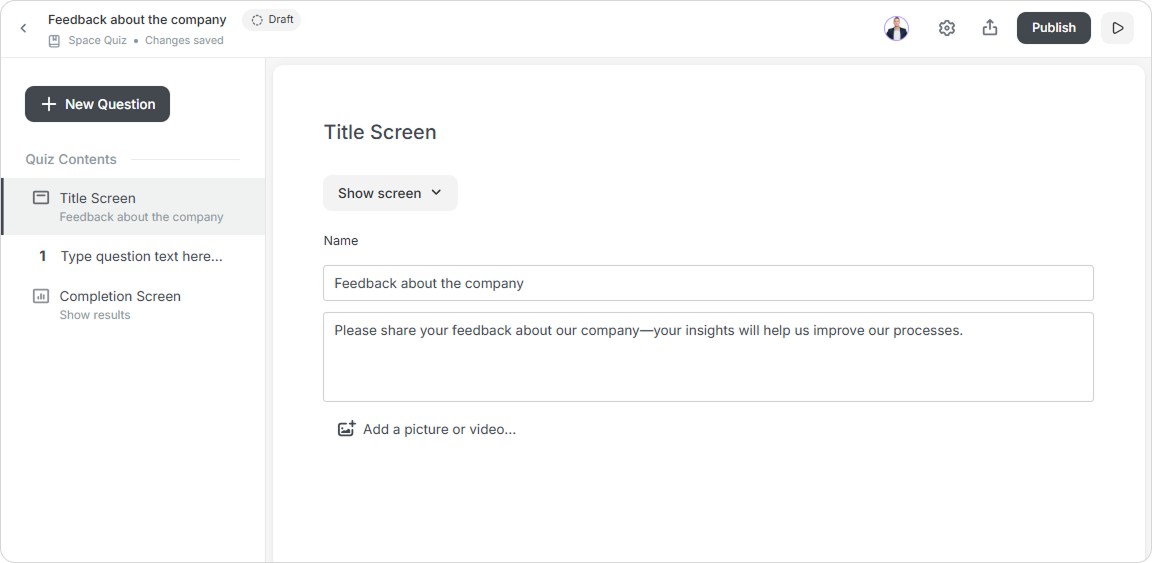The width and height of the screenshot is (1152, 563).
Task: Open question 1 Type question text
Action: 134,257
